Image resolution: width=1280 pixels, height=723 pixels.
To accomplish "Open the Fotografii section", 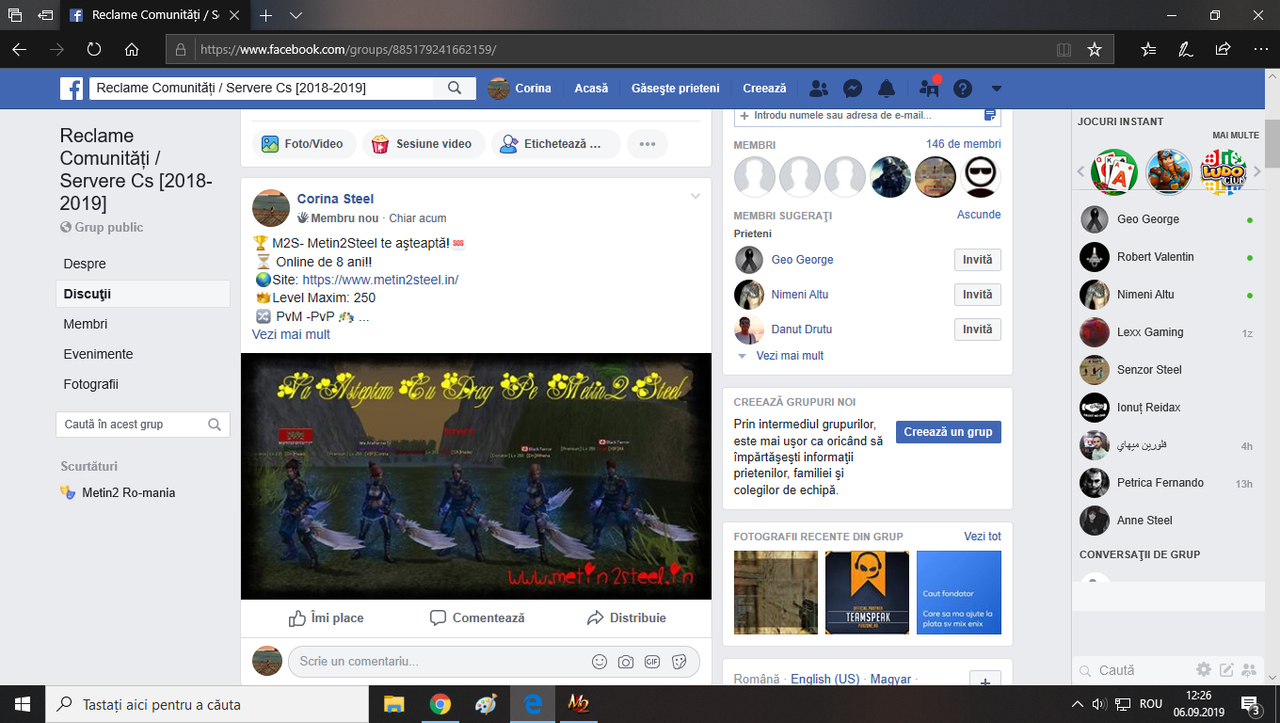I will click(x=91, y=384).
